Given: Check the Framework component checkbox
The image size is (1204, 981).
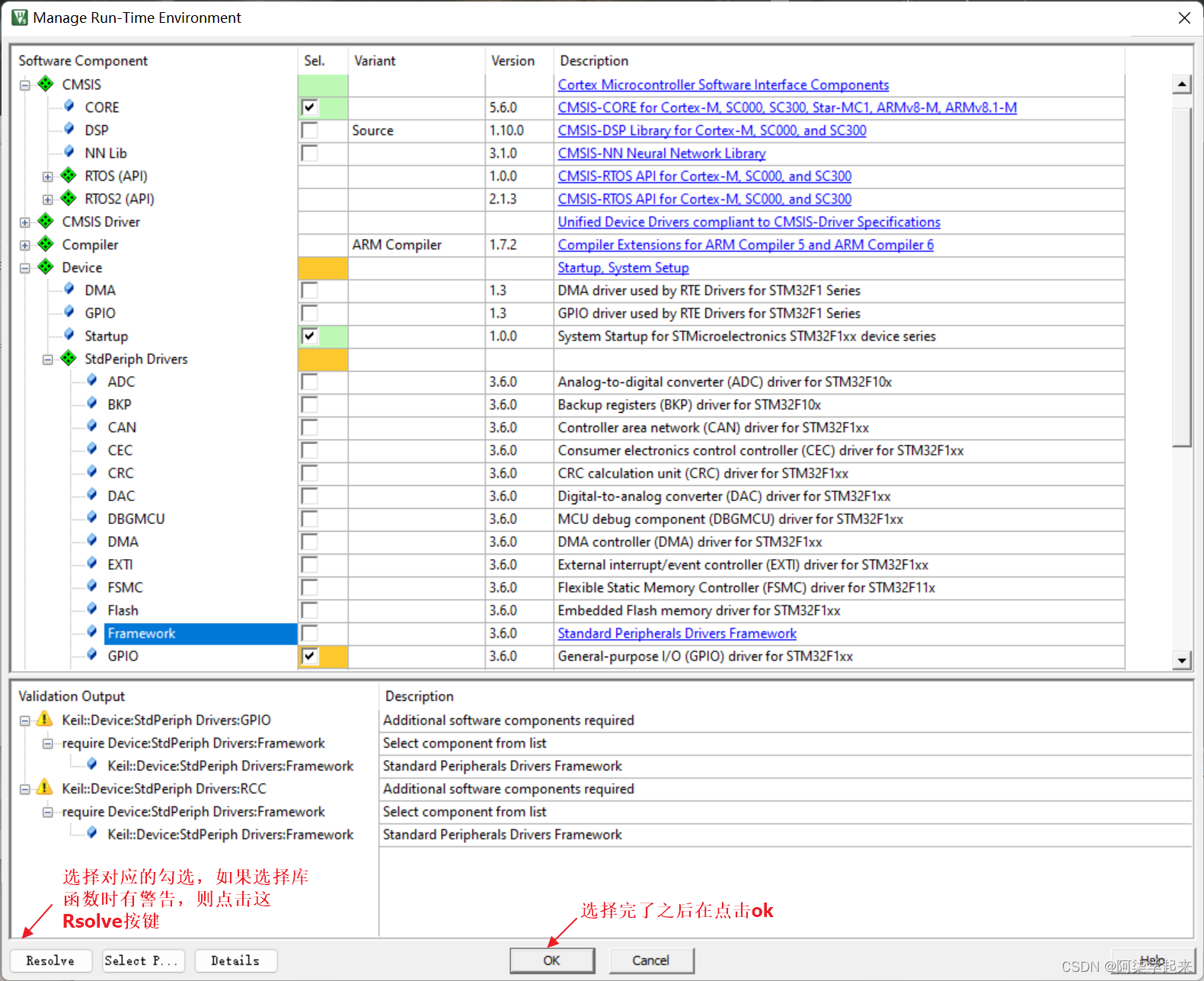Looking at the screenshot, I should pos(309,633).
